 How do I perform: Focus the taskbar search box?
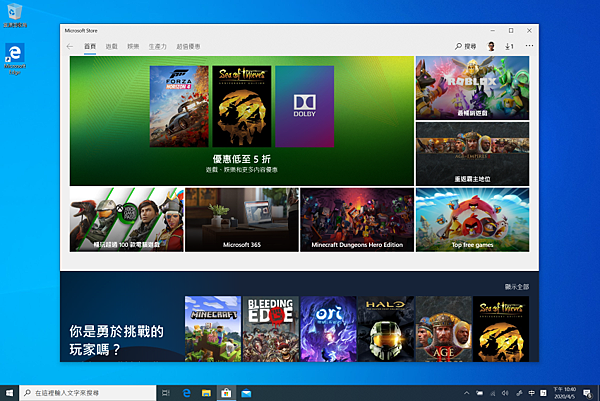88,393
